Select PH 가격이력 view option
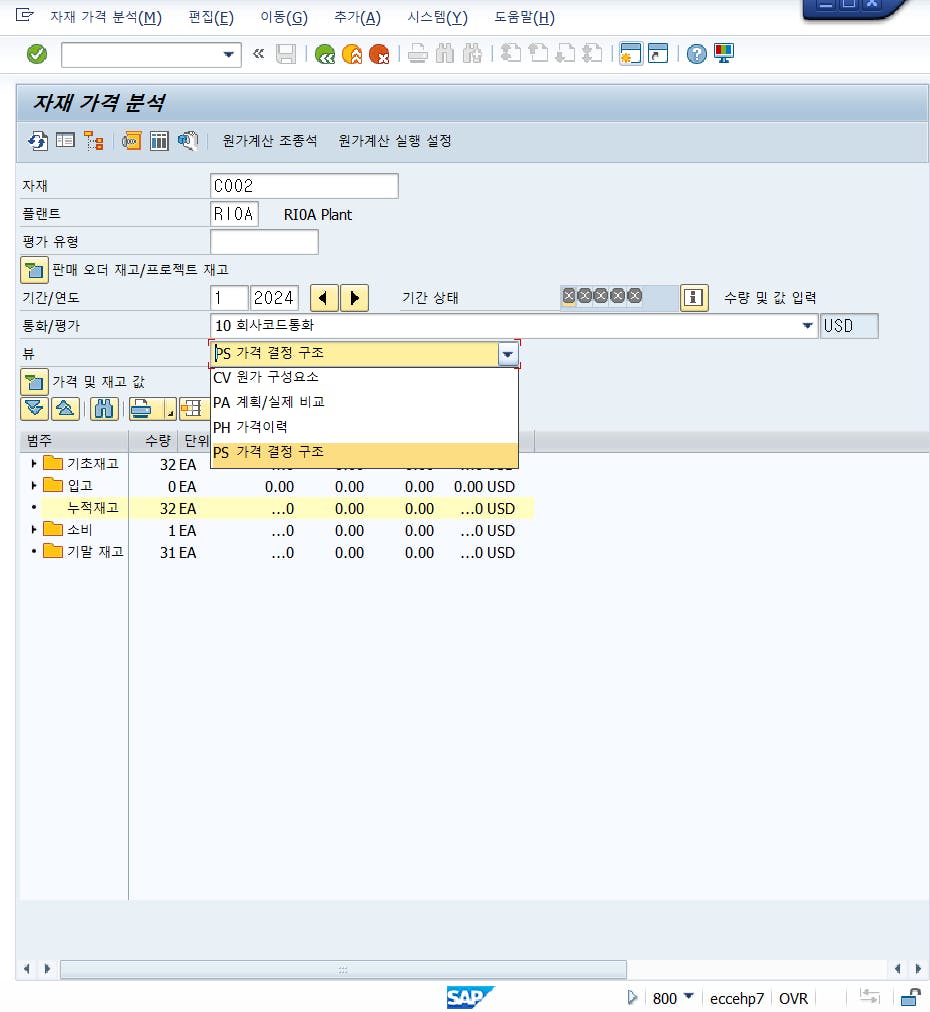The height and width of the screenshot is (1012, 930). pyautogui.click(x=365, y=427)
